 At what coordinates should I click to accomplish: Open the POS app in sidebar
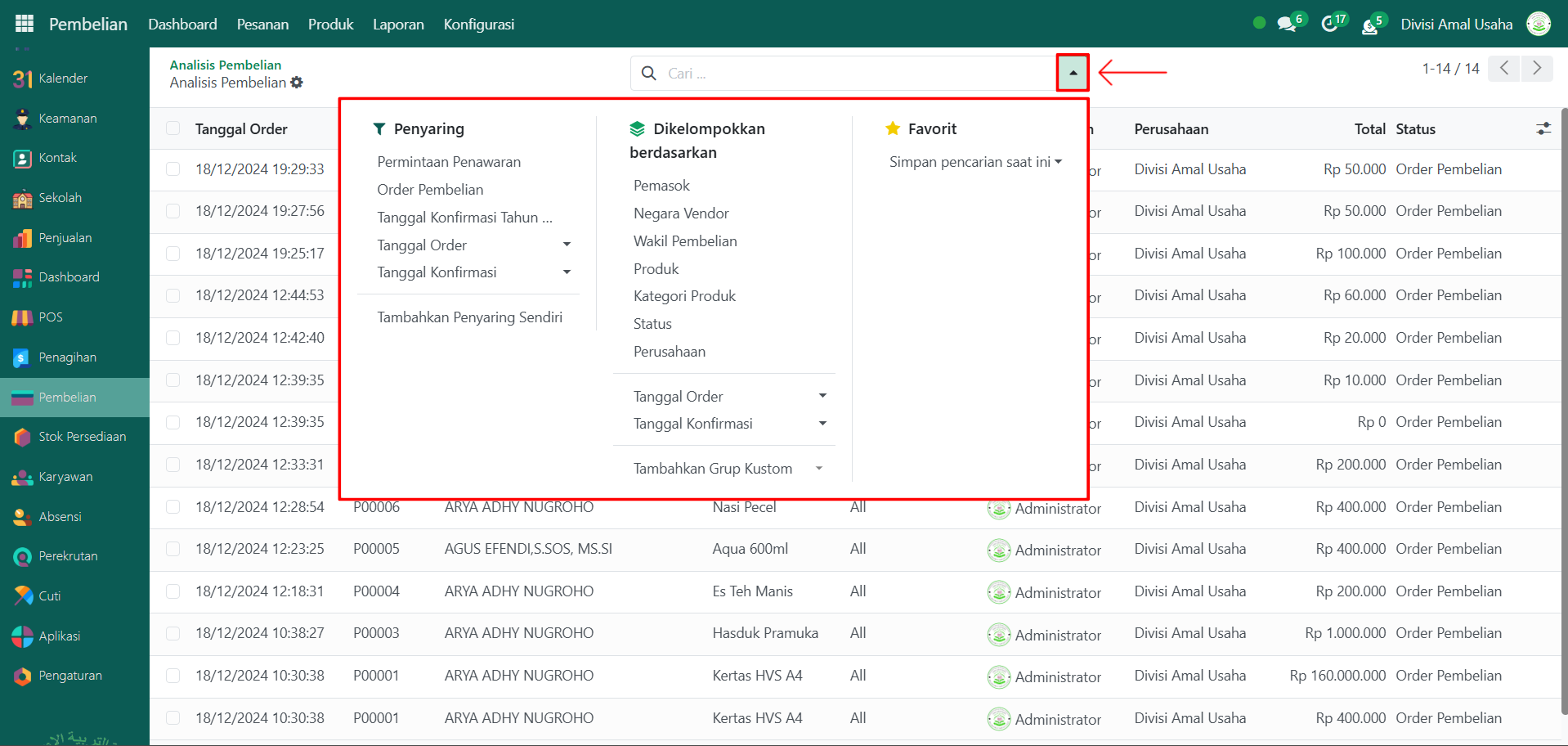50,317
